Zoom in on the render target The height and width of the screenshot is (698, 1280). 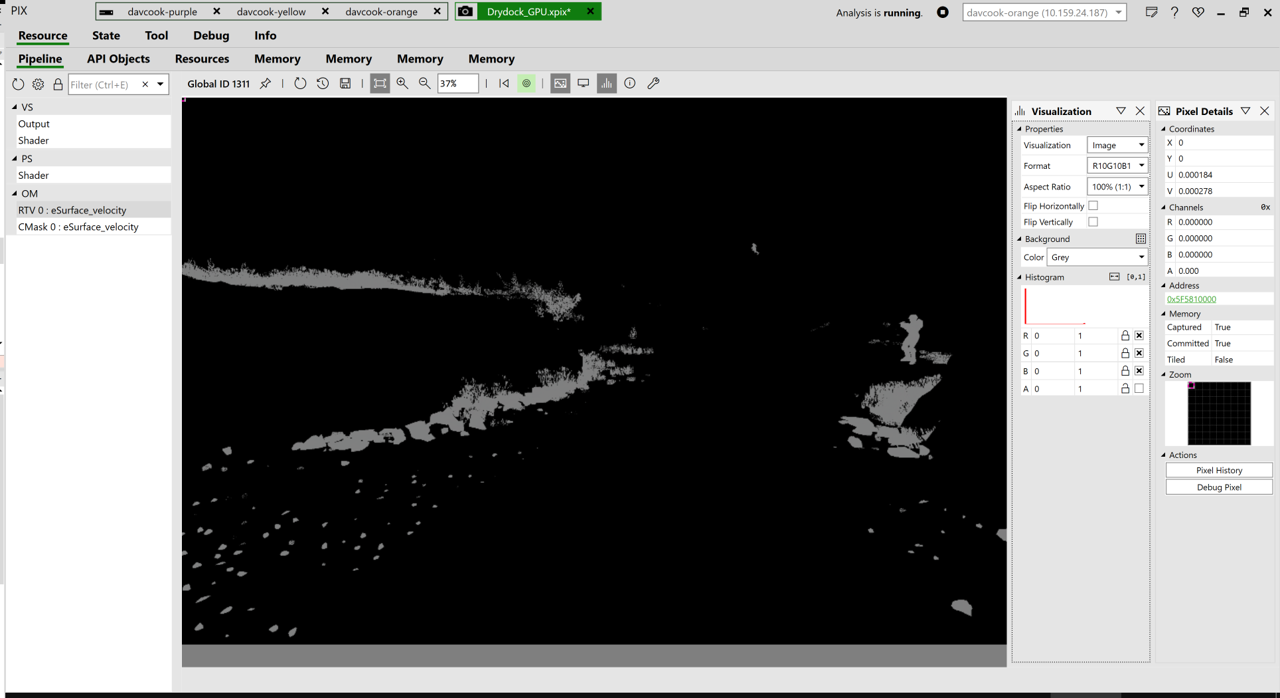pyautogui.click(x=402, y=84)
